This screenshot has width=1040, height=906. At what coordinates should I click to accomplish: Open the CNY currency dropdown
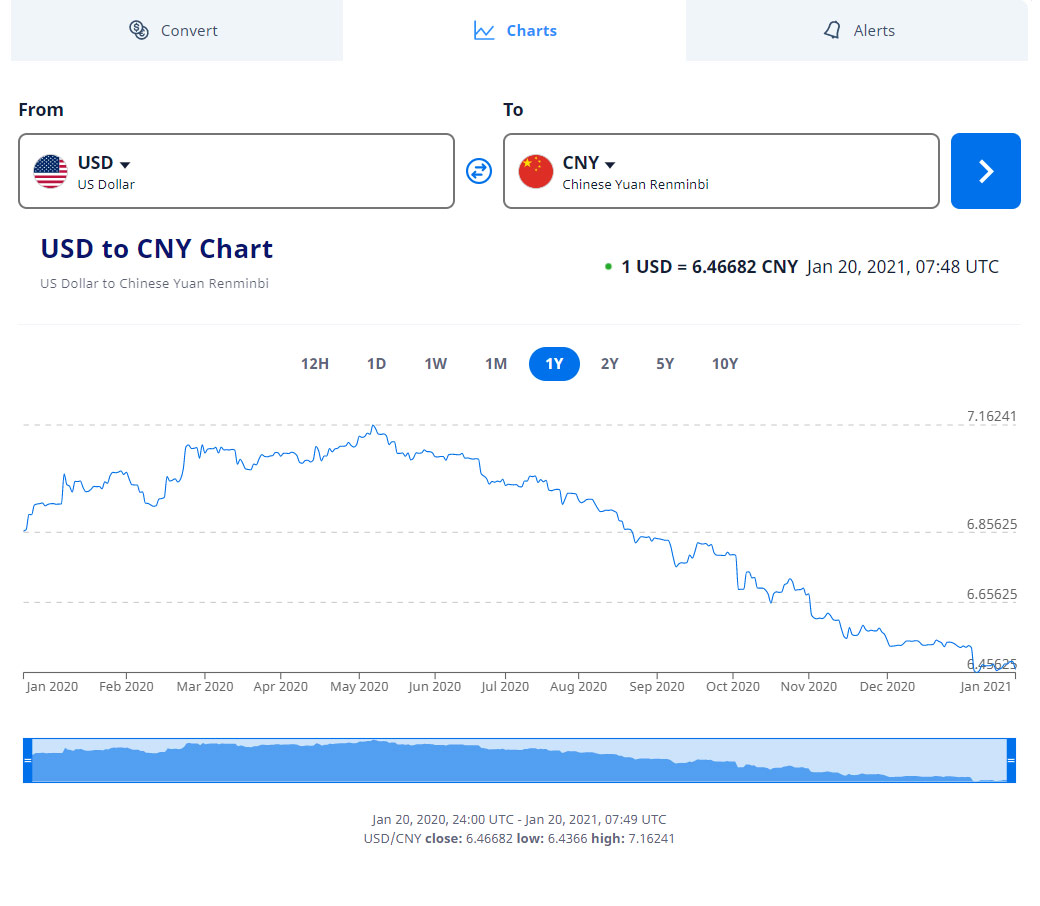pos(589,164)
